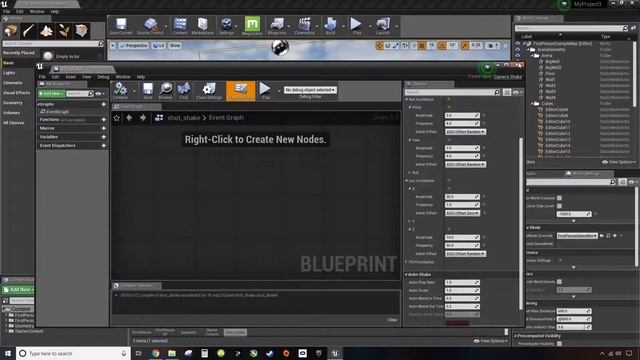
Task: Click Play in blueprint editor toolbar
Action: 265,91
